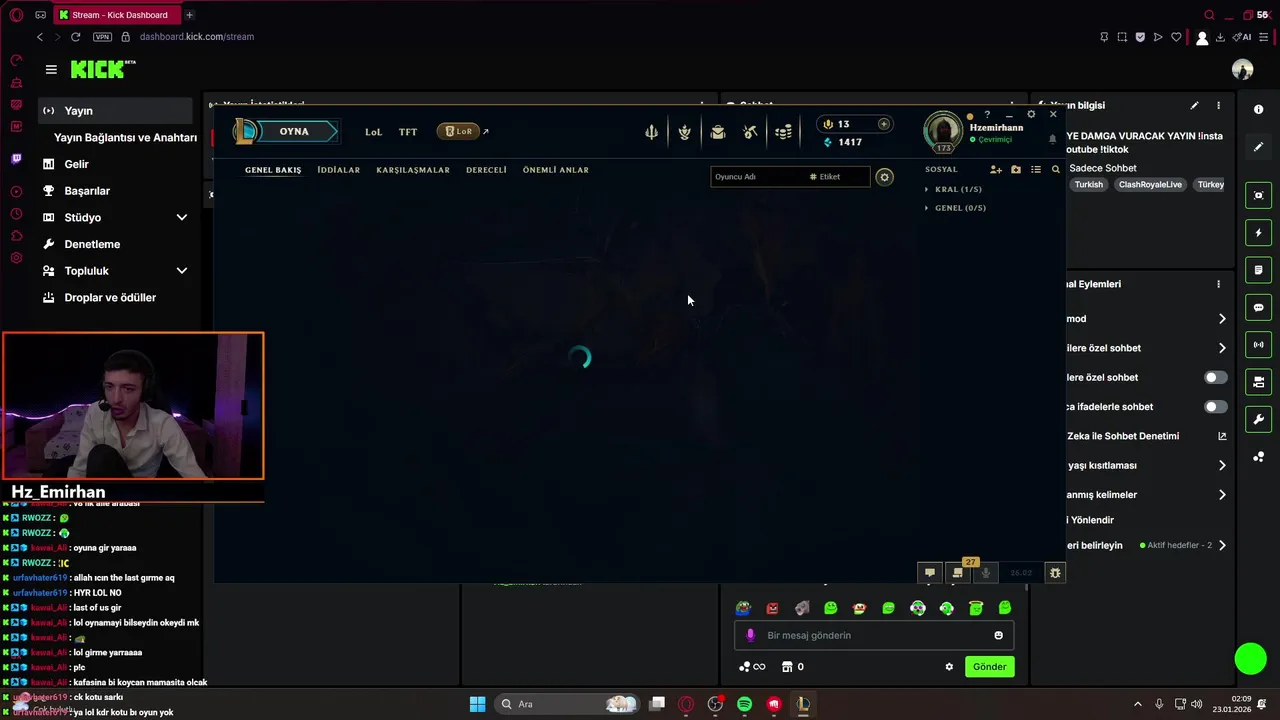Click the bug report icon

(1055, 573)
